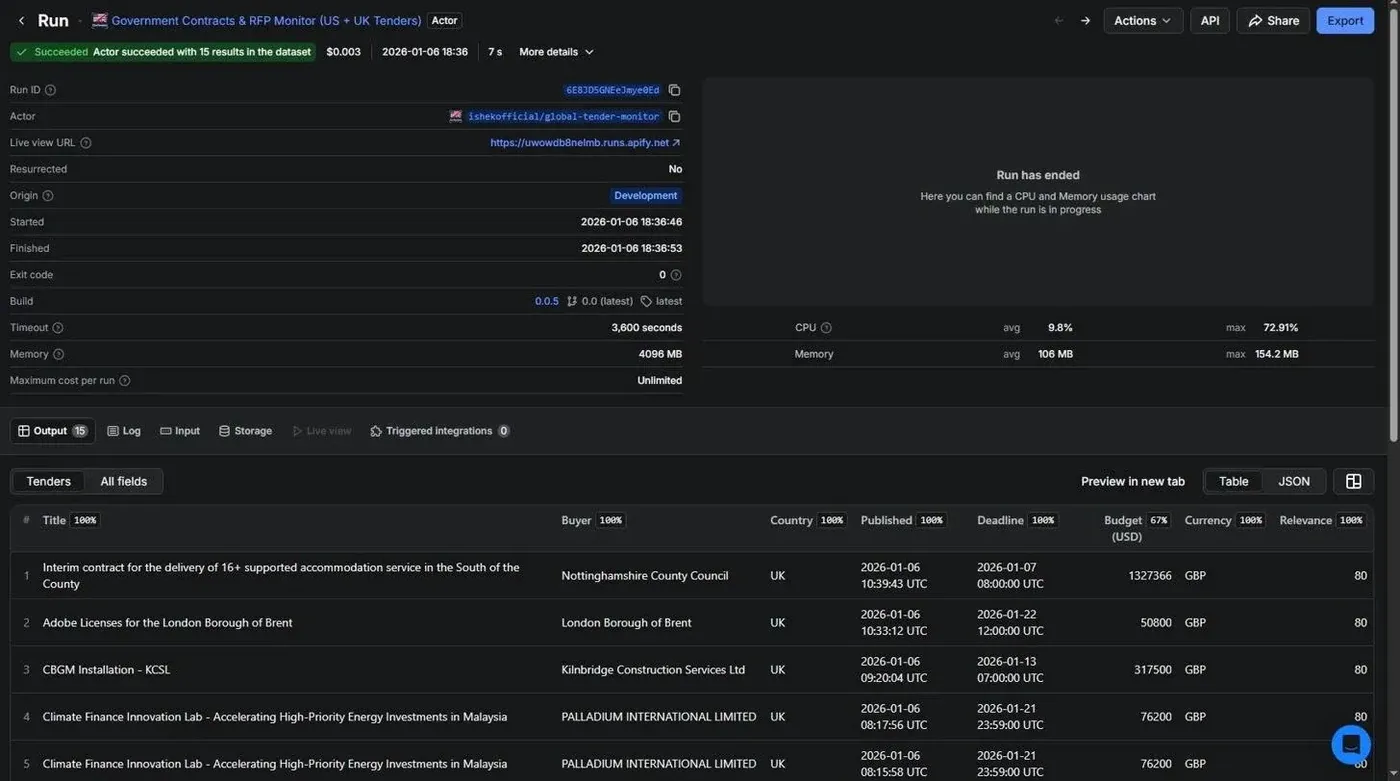Click the Development origin badge
The height and width of the screenshot is (781, 1400).
tap(646, 196)
